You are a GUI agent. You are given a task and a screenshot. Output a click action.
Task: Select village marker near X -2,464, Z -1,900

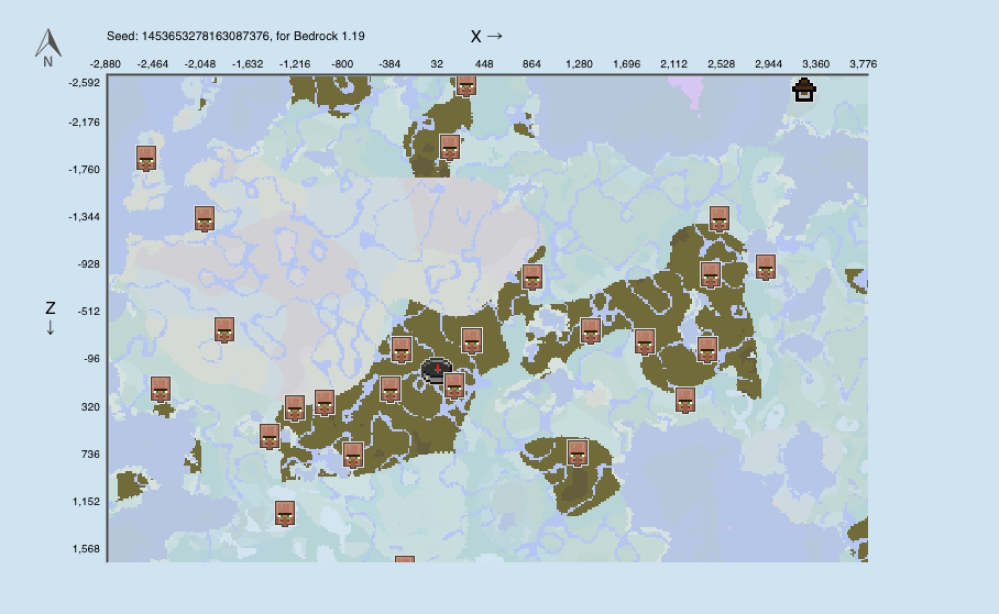146,159
